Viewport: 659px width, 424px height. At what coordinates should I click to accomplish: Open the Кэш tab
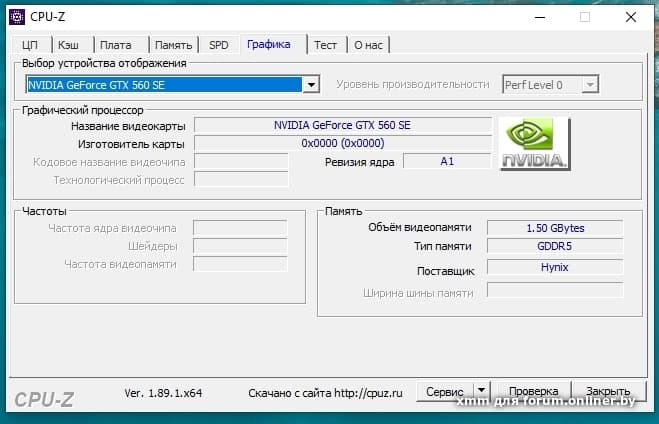point(69,45)
